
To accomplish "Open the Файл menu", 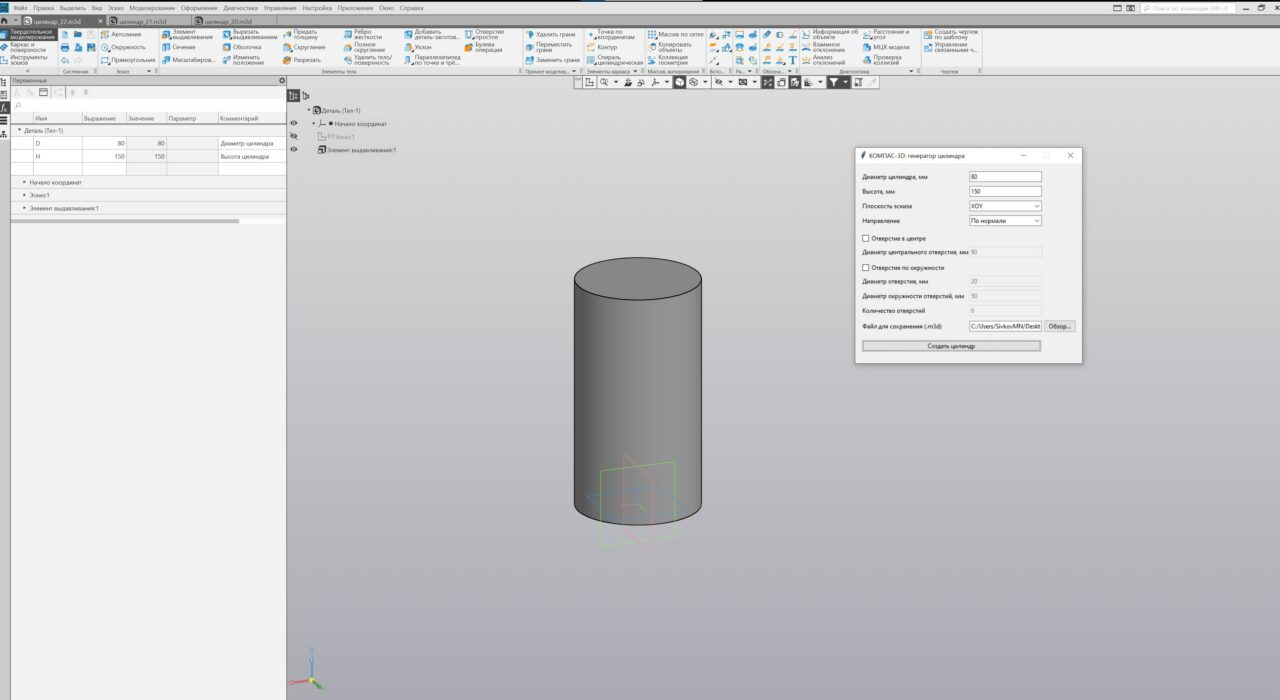I will tap(20, 8).
